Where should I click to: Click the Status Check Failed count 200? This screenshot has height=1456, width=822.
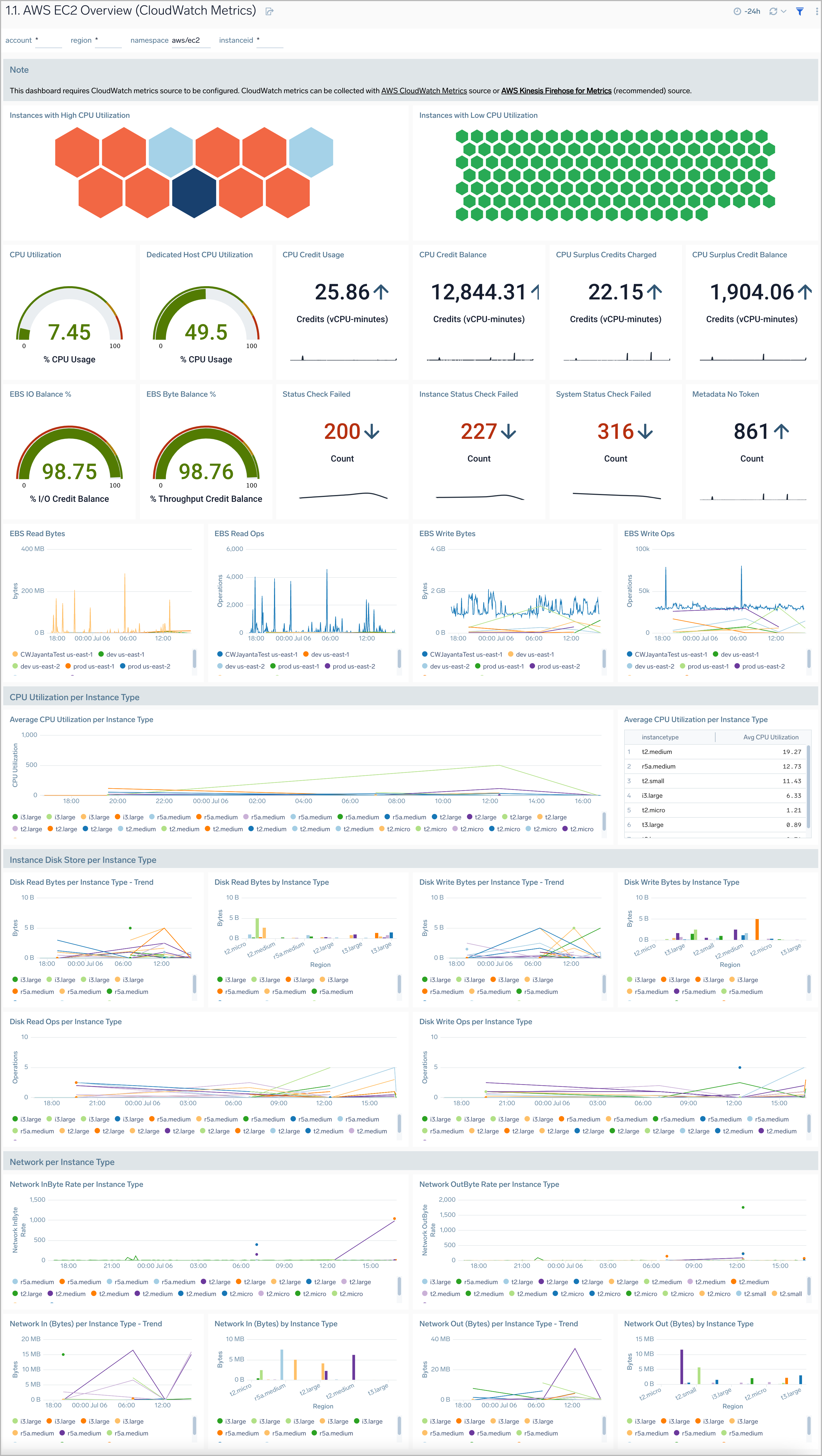(x=342, y=432)
